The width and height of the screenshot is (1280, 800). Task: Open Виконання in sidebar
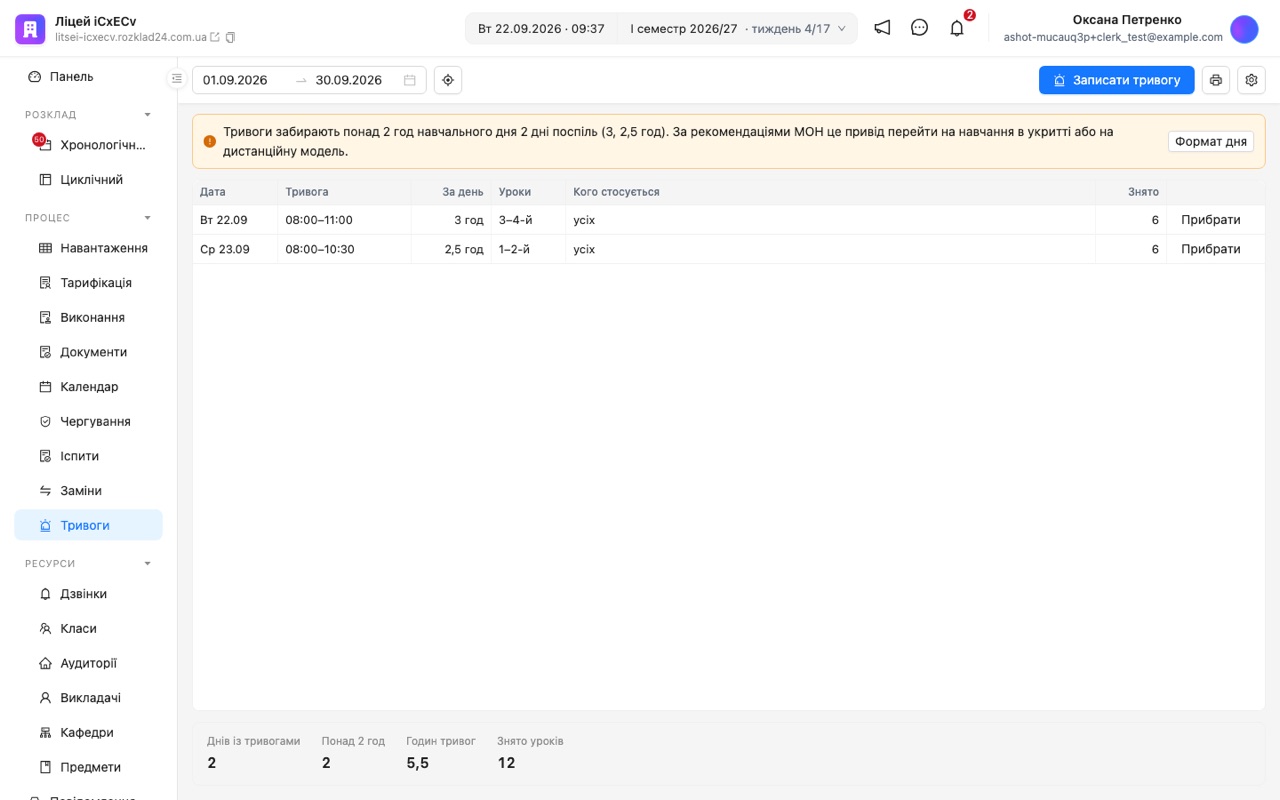tap(88, 317)
